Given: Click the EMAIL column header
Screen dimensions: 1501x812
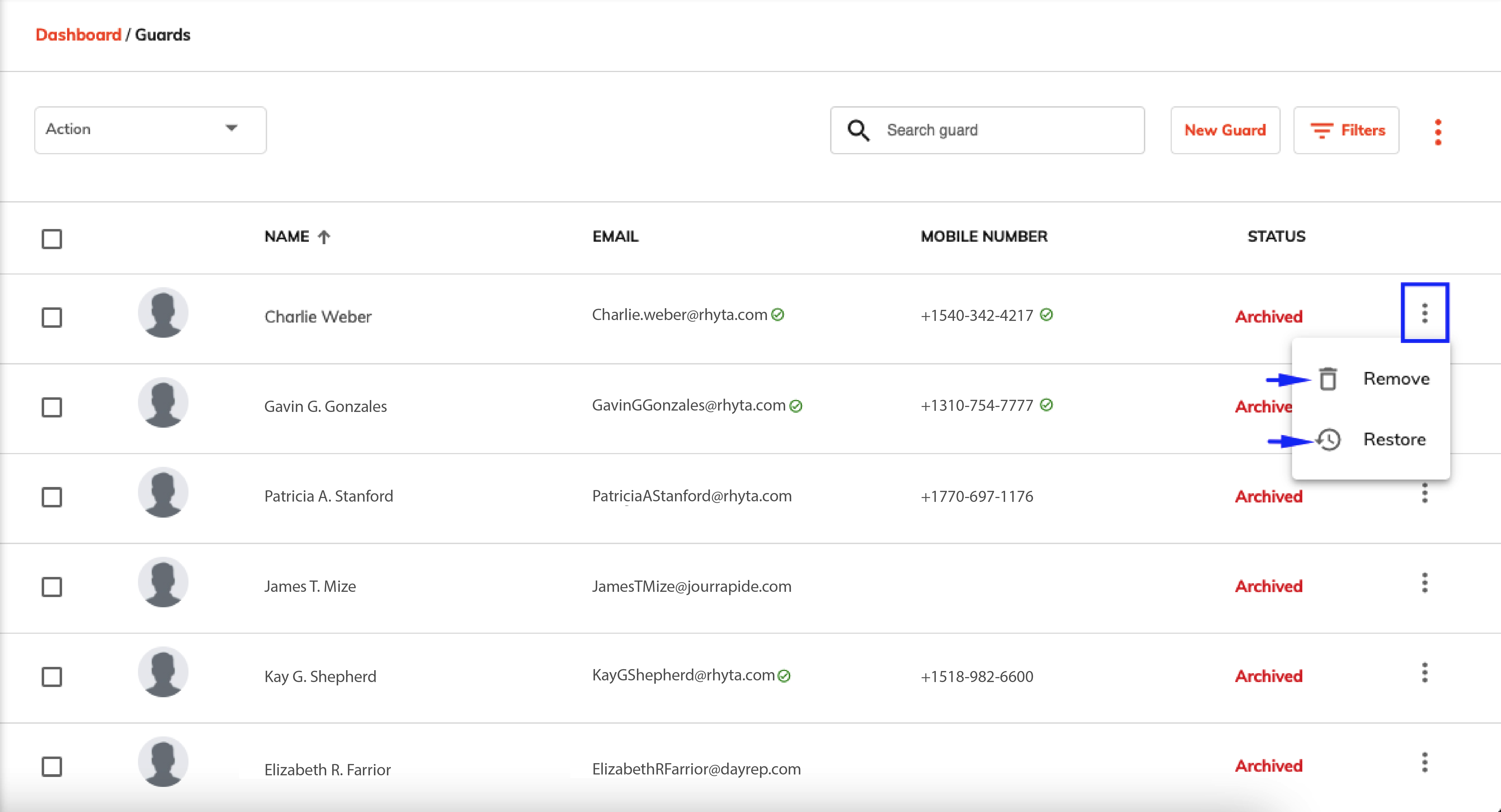Looking at the screenshot, I should click(615, 236).
